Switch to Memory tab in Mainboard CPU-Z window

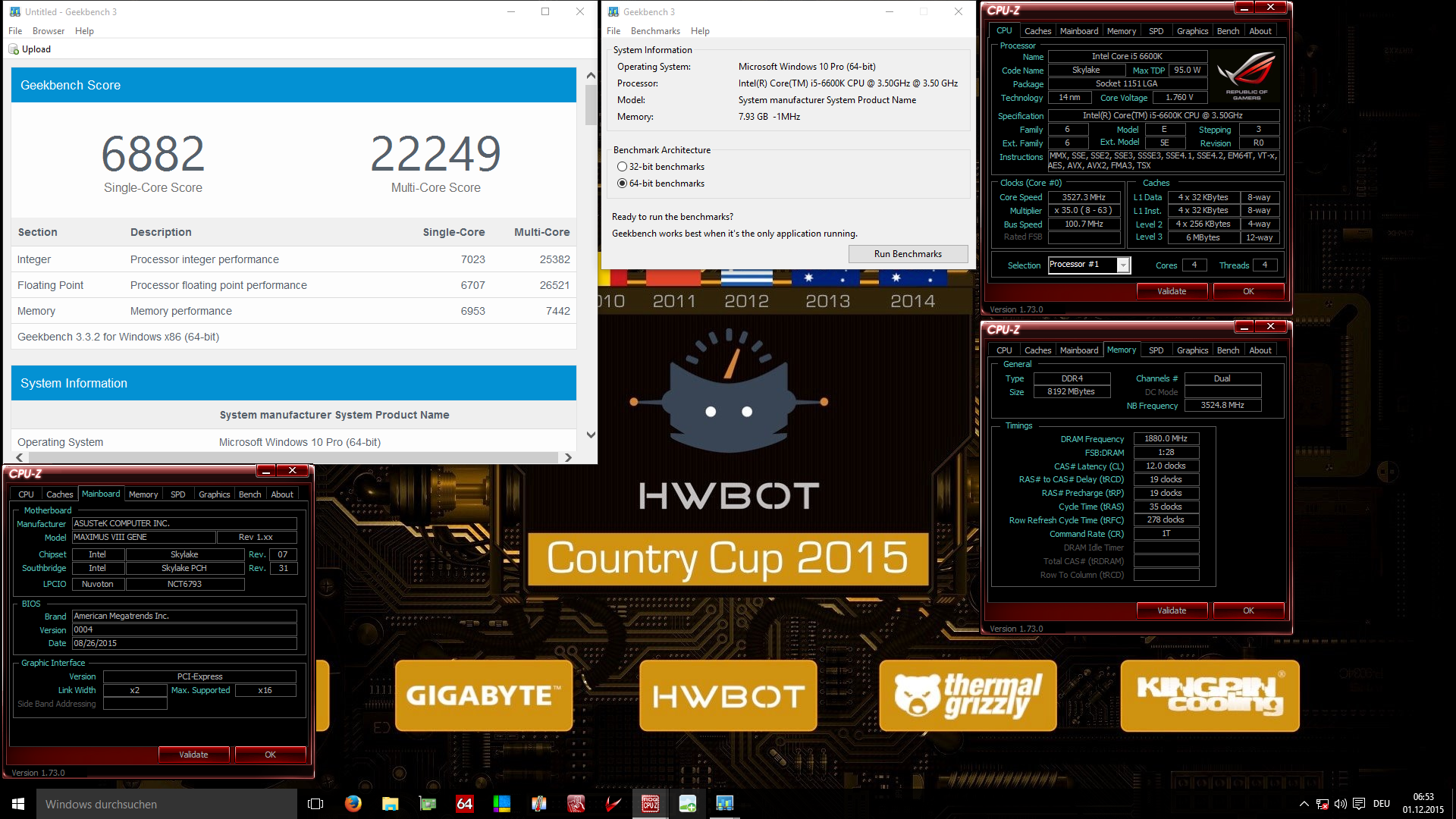click(x=143, y=494)
